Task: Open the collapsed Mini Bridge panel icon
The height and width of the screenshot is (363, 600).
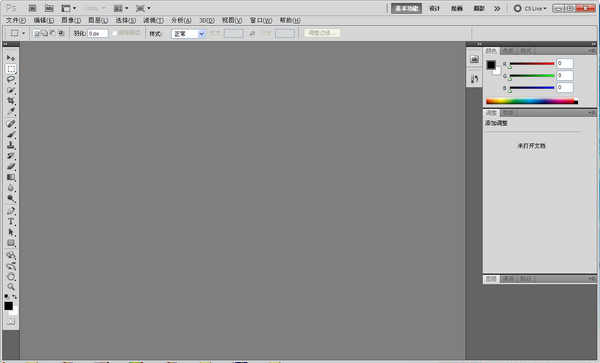Action: 474,59
